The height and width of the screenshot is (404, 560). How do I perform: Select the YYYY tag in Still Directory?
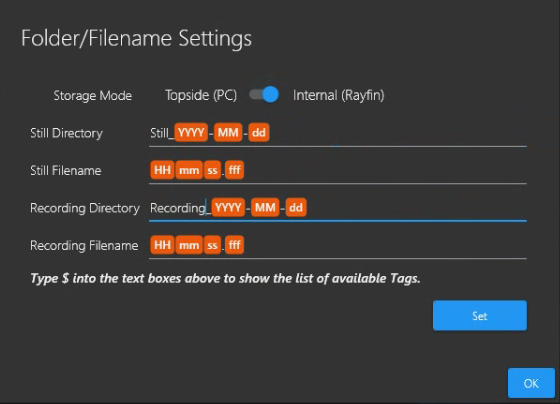[x=191, y=133]
